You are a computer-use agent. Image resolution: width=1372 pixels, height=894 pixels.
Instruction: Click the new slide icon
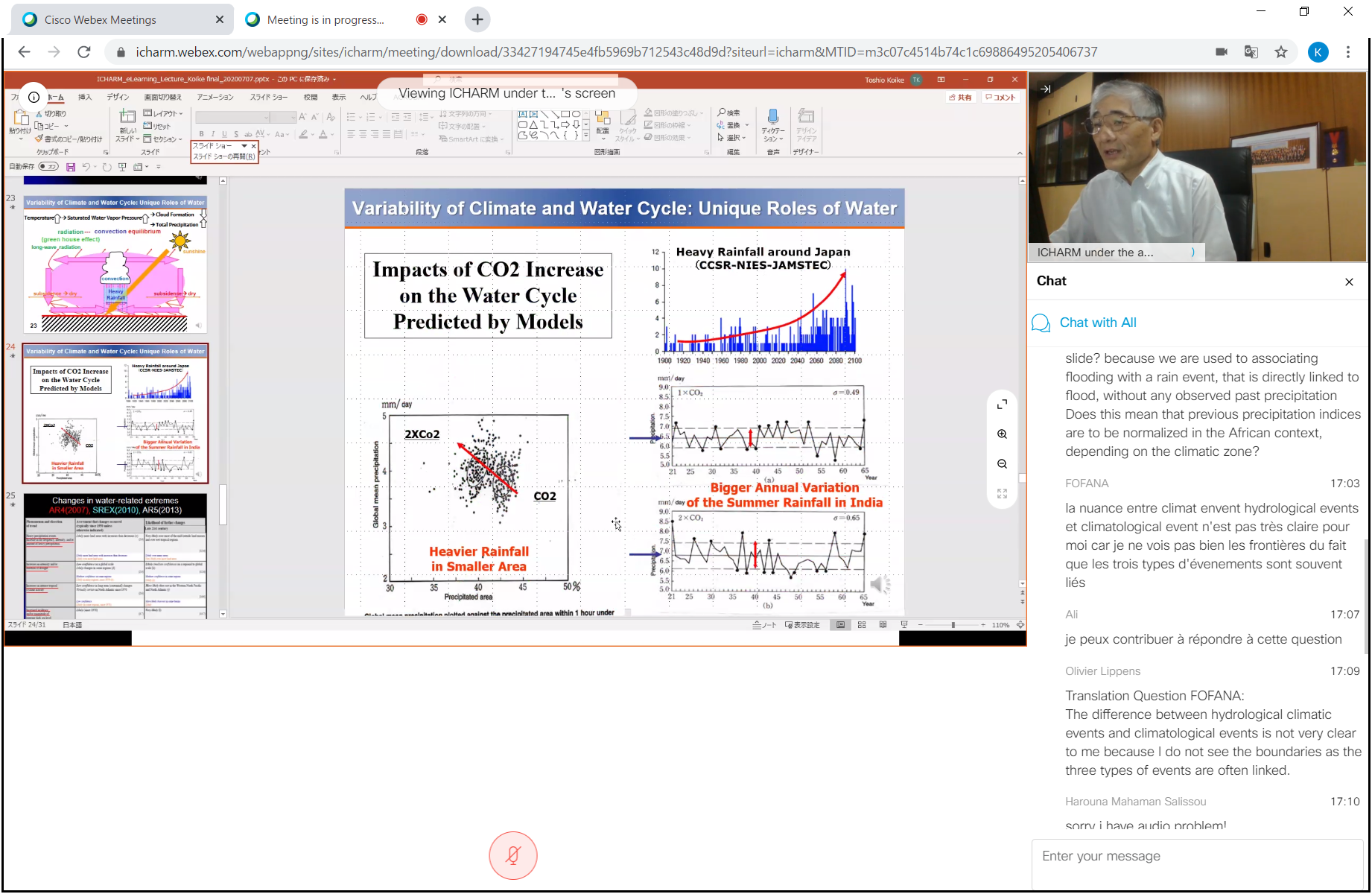[128, 117]
